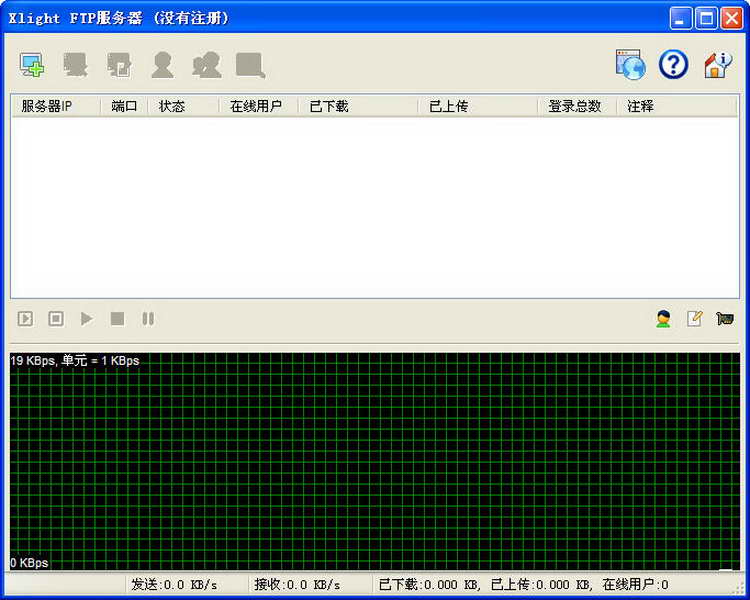Click the greyed modify server icon
Screen dimensions: 750x600
click(119, 65)
